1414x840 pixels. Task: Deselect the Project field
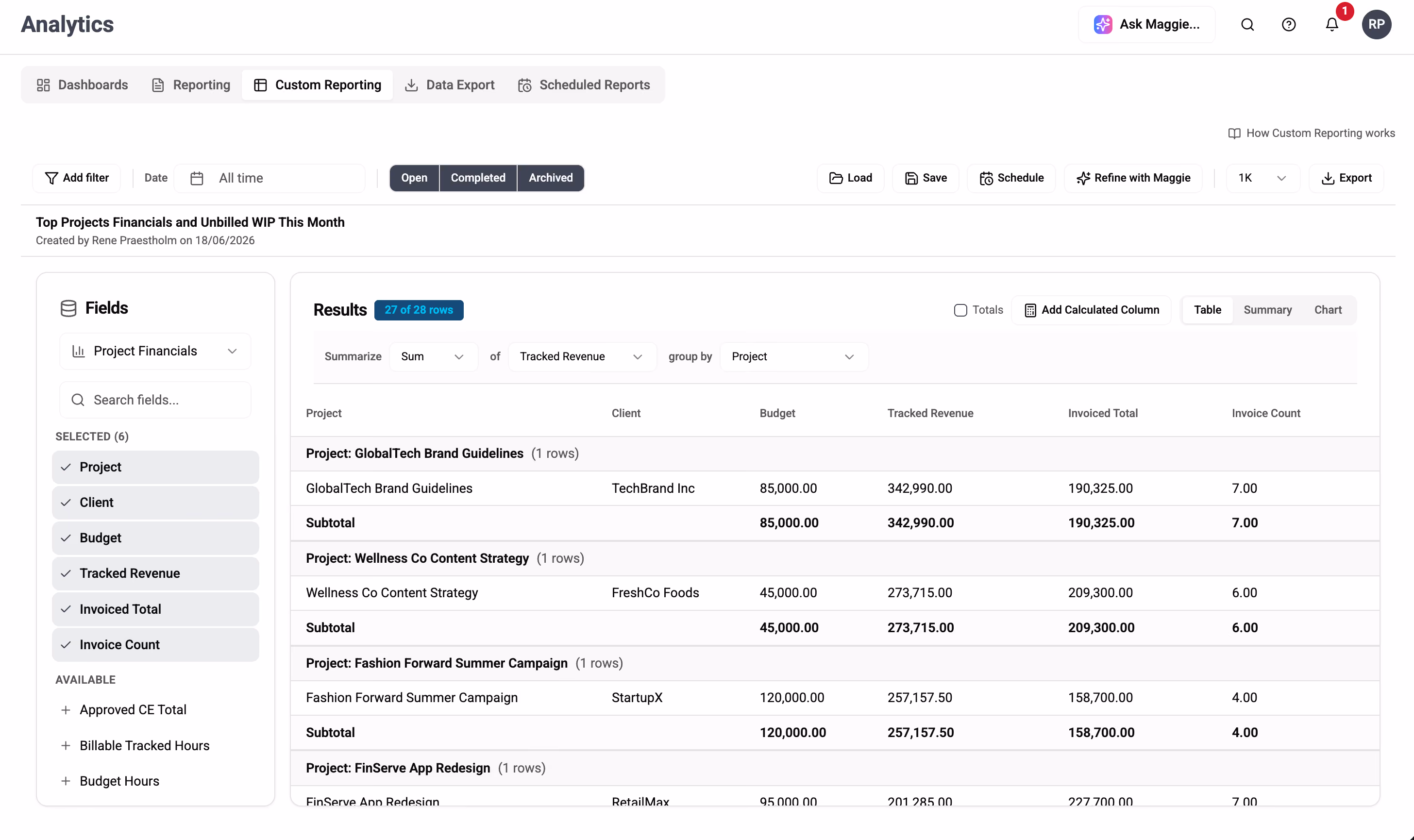(155, 468)
